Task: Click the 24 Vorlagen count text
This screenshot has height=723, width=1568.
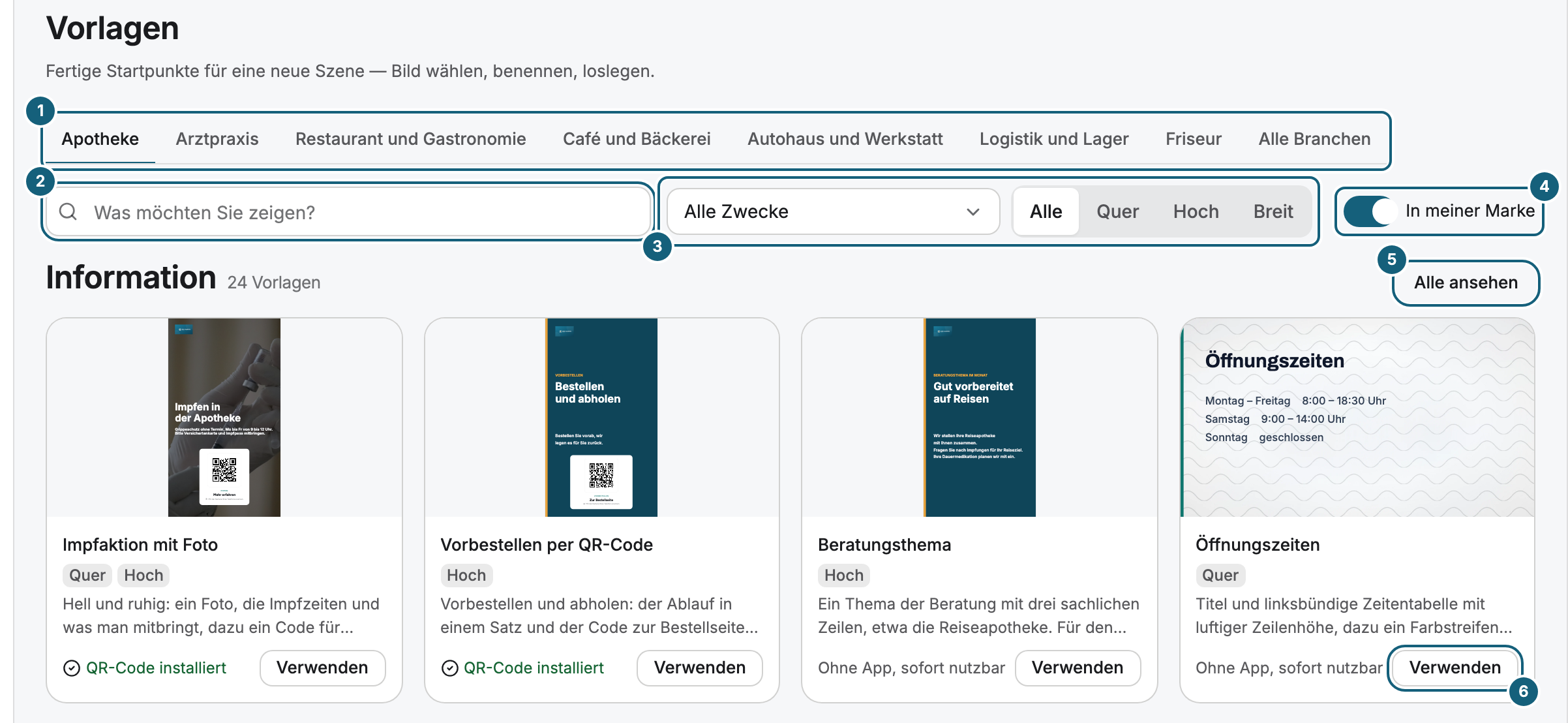Action: point(274,283)
